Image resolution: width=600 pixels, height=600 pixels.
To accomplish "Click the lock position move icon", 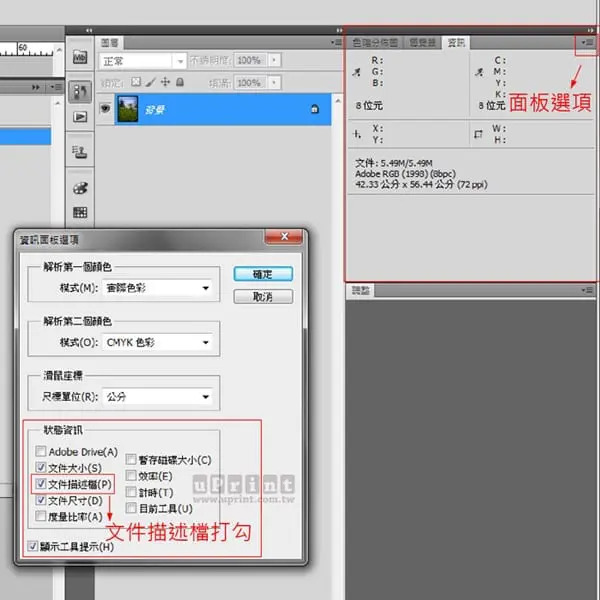I will [165, 82].
